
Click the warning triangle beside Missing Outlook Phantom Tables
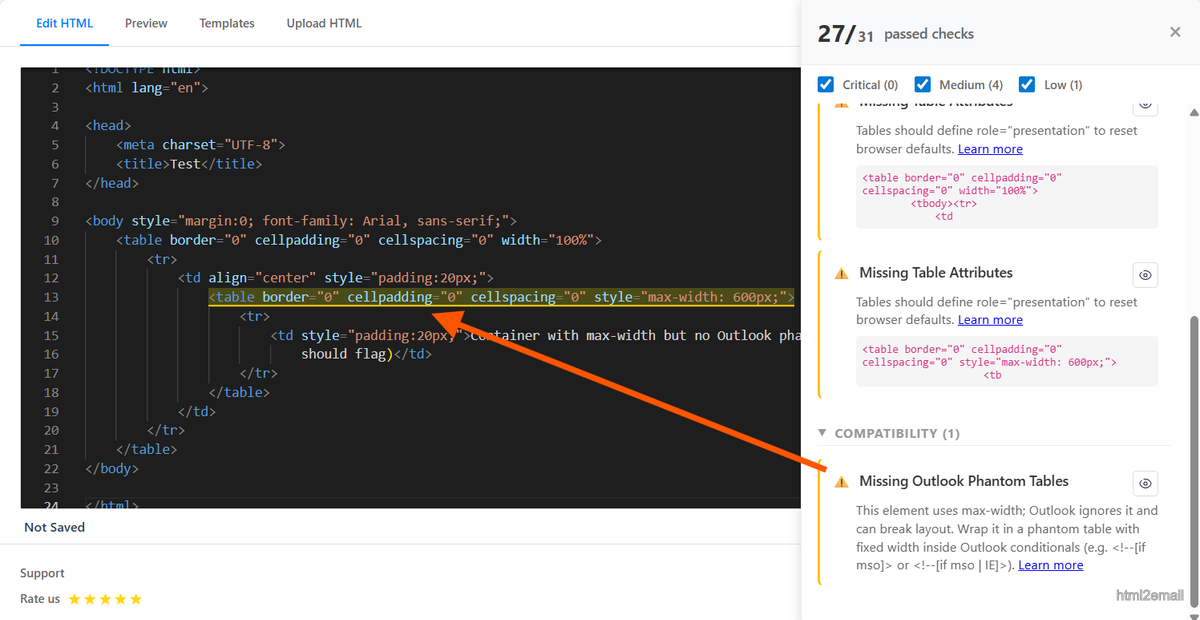point(840,482)
